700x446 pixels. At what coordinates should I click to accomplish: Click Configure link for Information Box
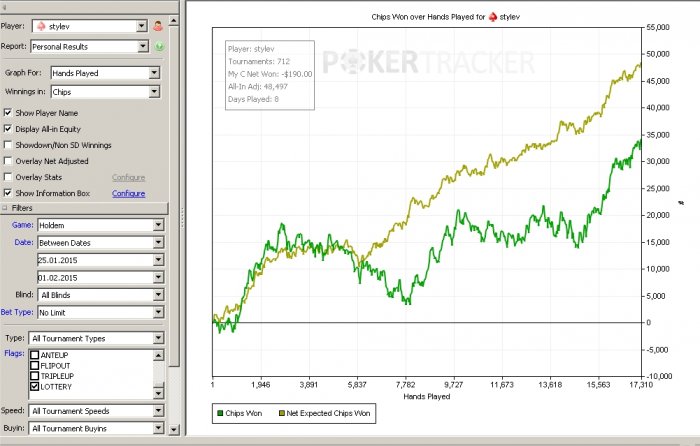(x=129, y=193)
